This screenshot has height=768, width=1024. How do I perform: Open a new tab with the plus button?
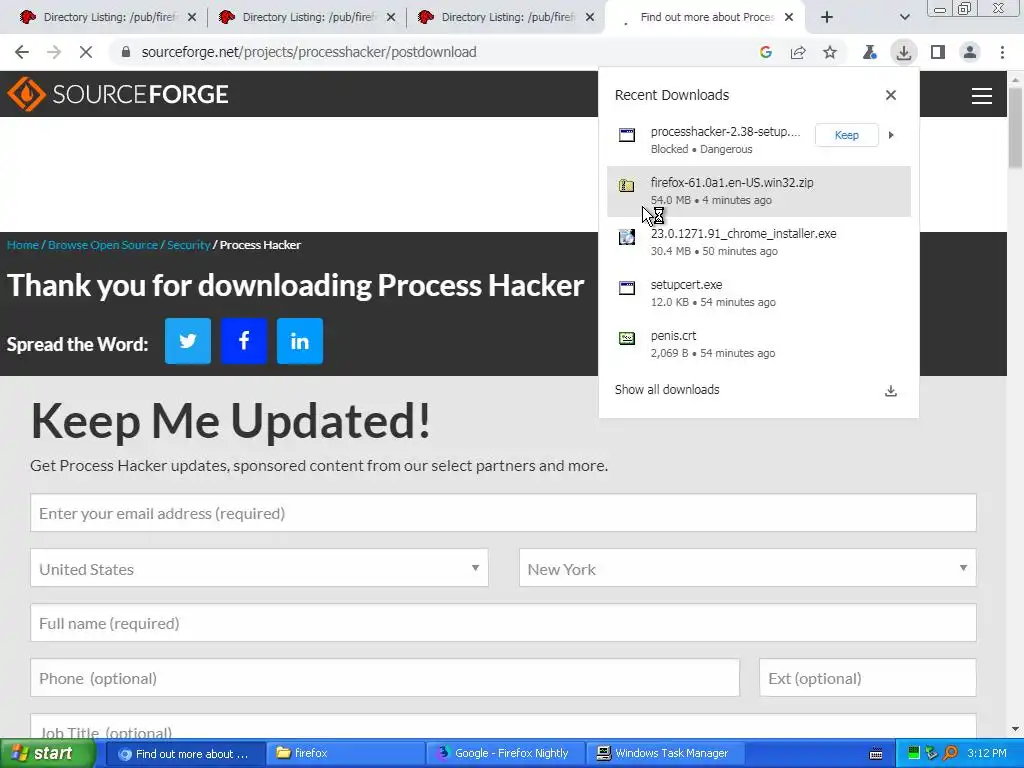(827, 18)
